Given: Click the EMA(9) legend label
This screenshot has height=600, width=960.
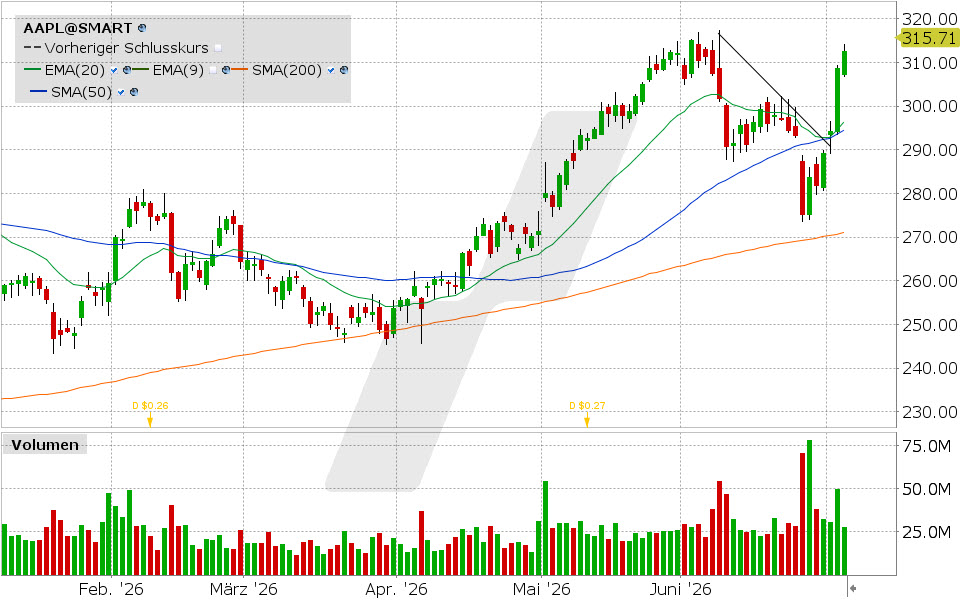Looking at the screenshot, I should (178, 70).
